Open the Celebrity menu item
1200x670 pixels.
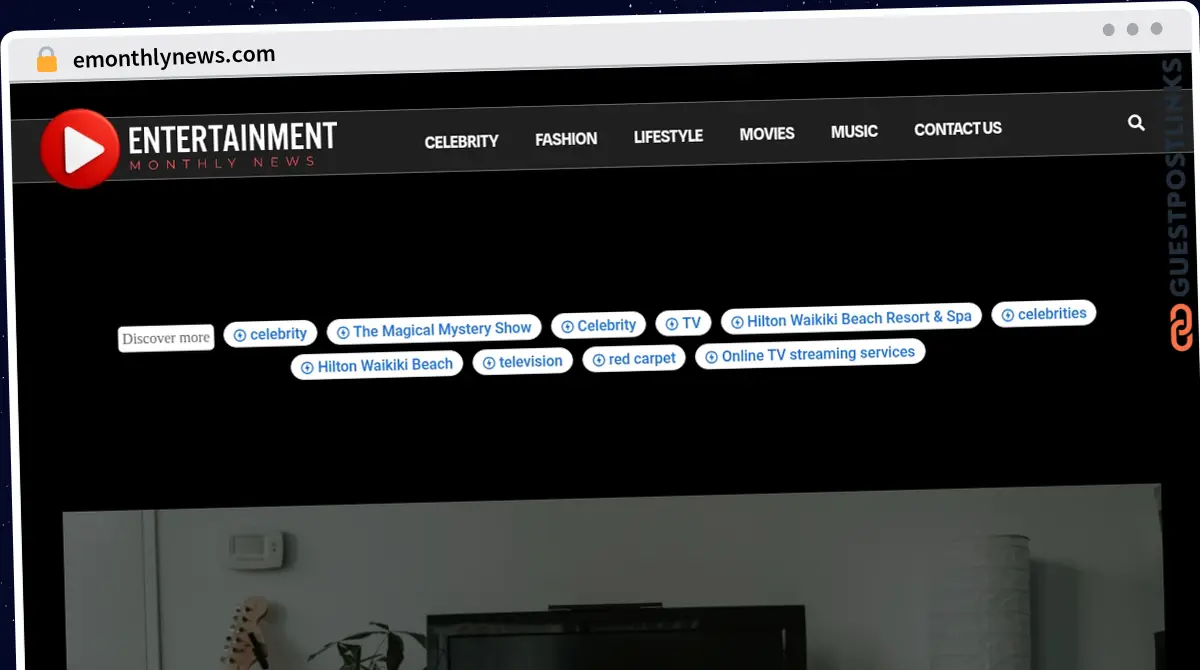click(461, 142)
